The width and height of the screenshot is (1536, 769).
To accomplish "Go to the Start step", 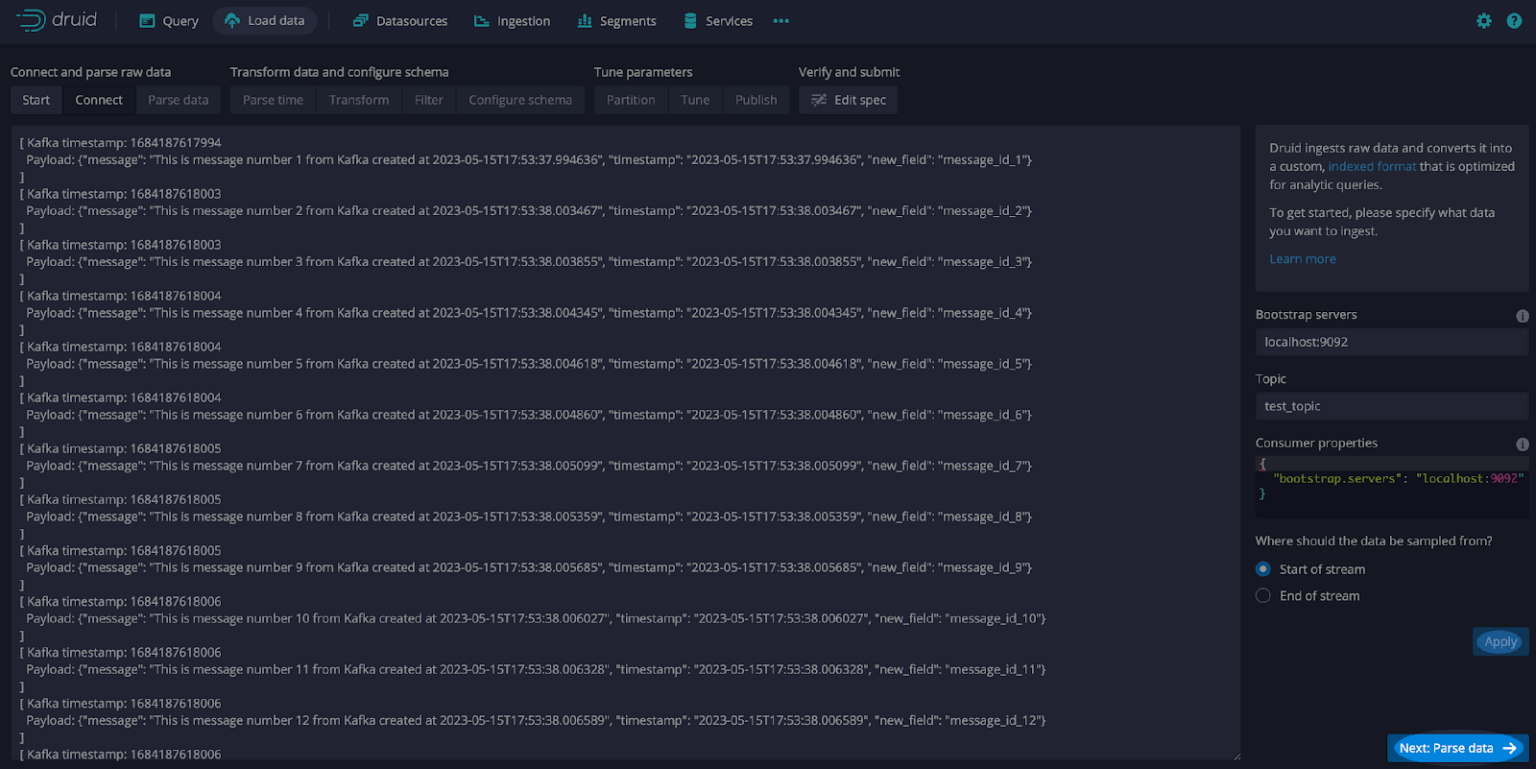I will pos(36,100).
